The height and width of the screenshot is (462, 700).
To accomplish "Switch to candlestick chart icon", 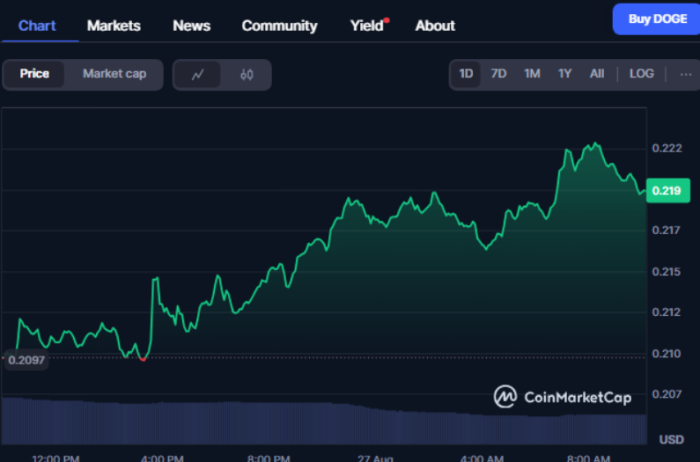I will (246, 74).
